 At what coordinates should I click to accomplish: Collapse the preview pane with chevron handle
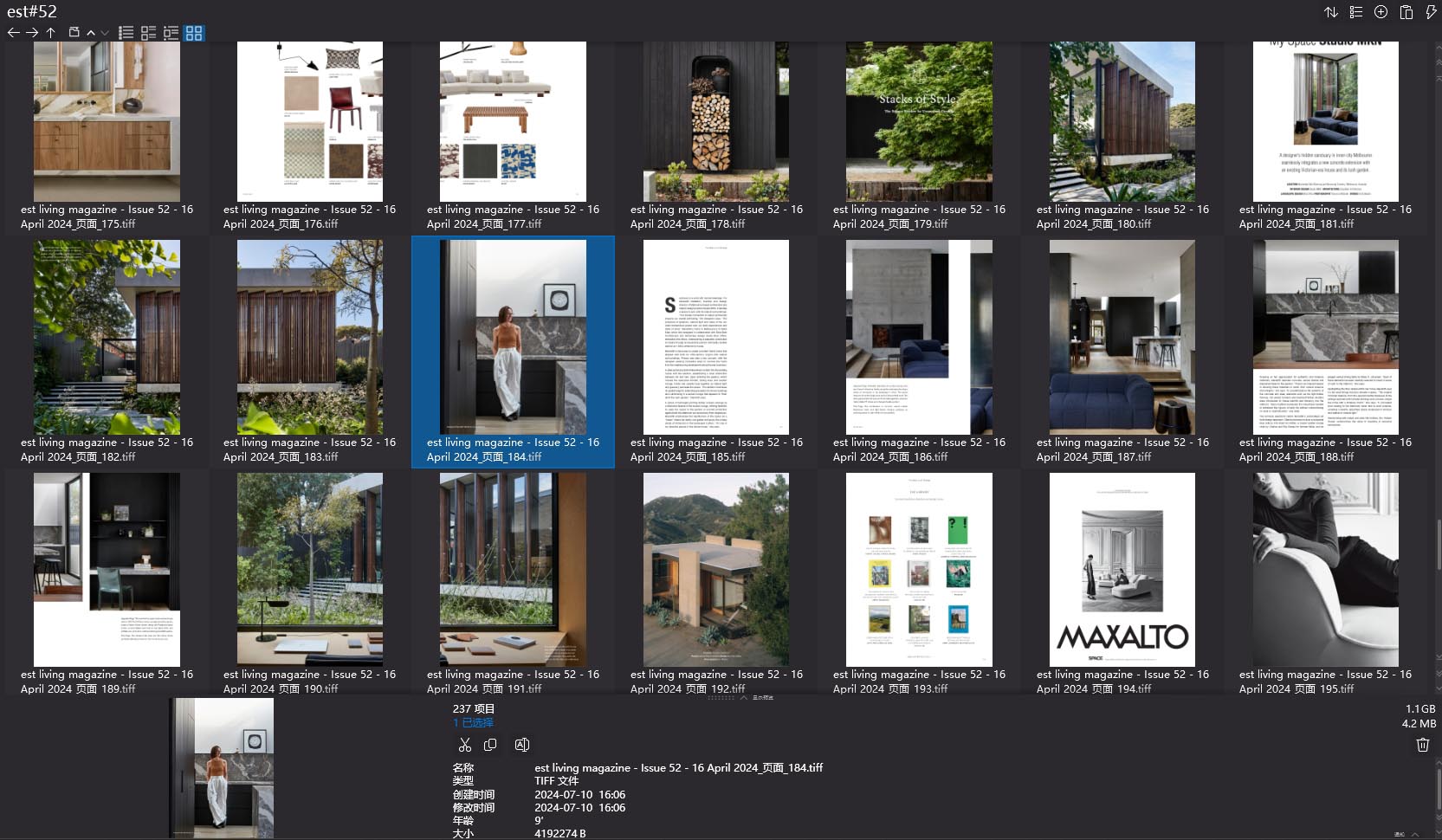743,697
